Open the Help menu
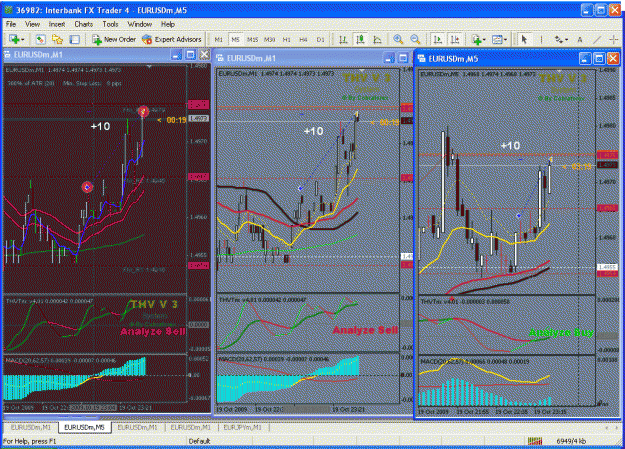 [168, 24]
